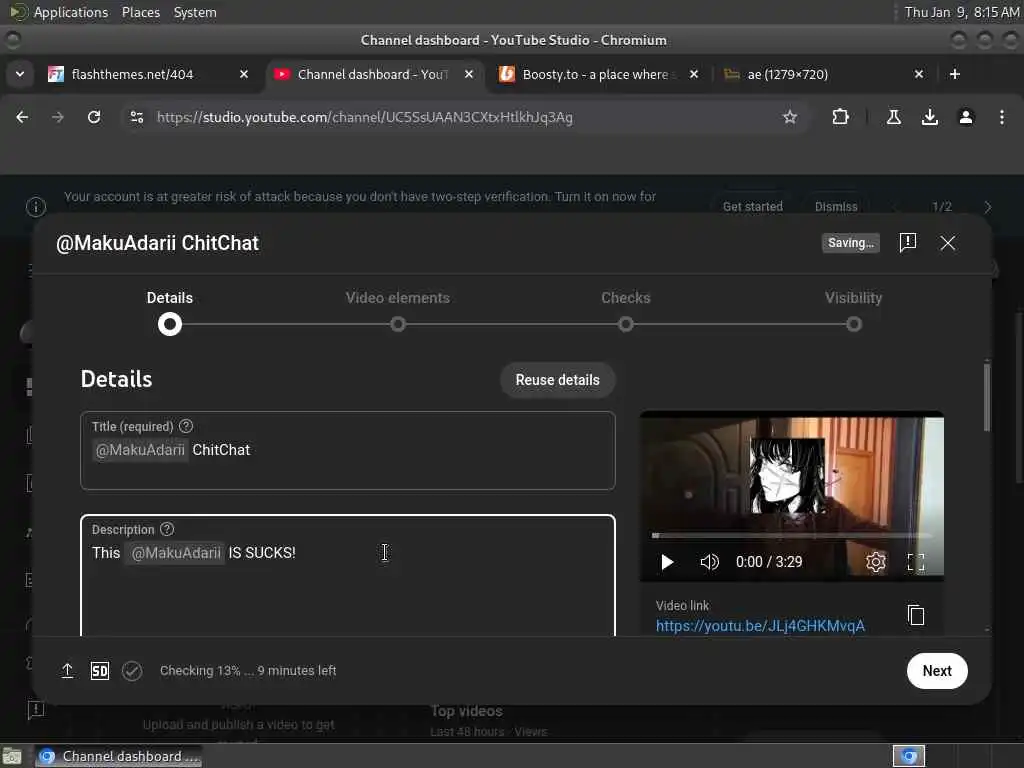The image size is (1024, 768).
Task: Open the Extensions puzzle icon
Action: click(840, 118)
